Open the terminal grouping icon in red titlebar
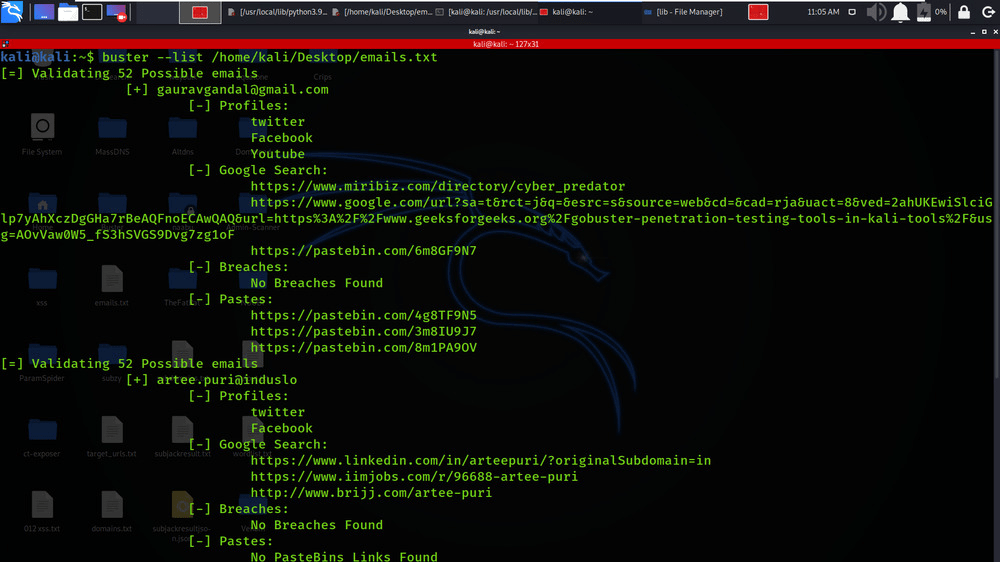Viewport: 1000px width, 562px height. coord(5,44)
